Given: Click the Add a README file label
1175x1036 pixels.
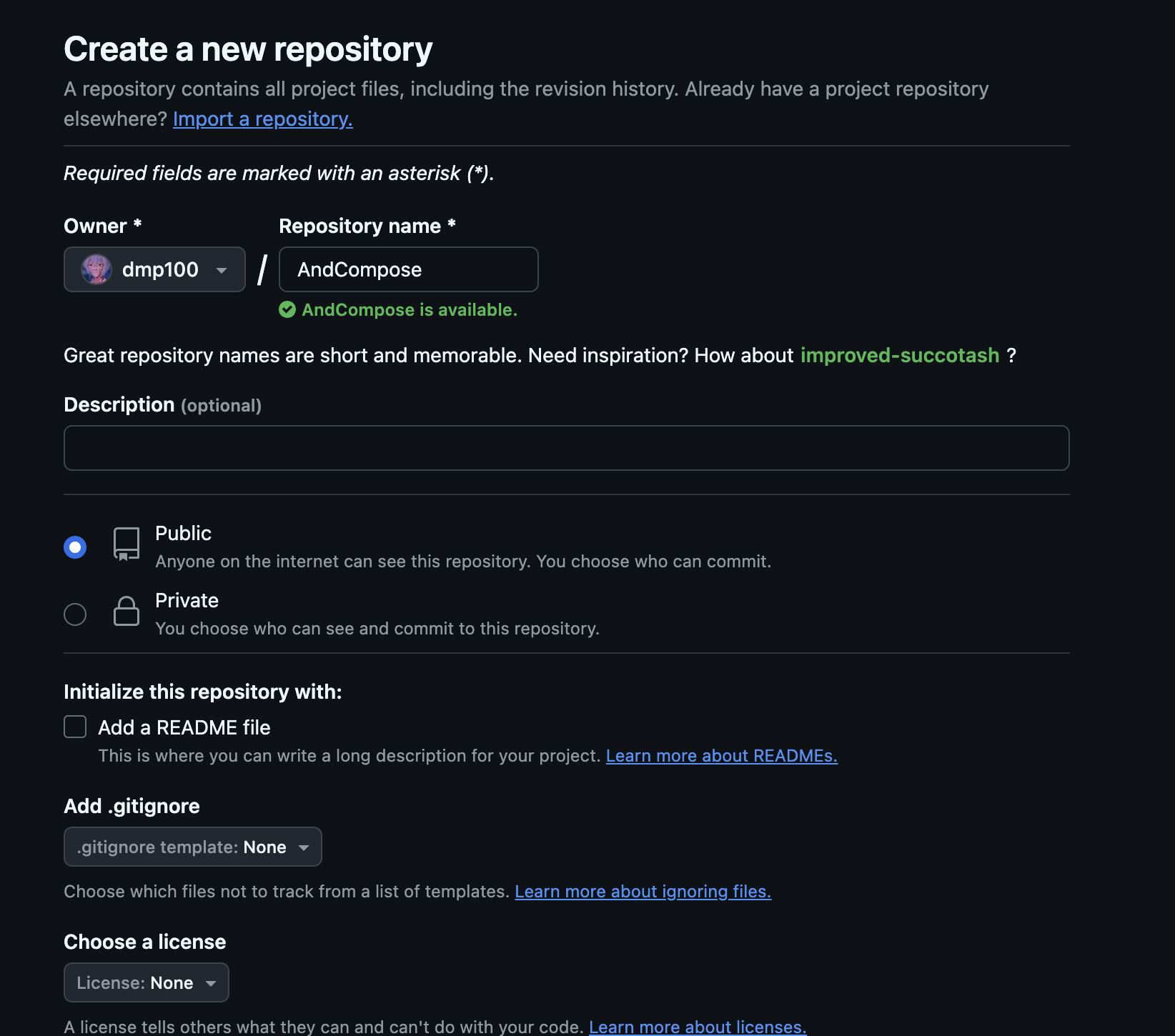Looking at the screenshot, I should (x=184, y=727).
